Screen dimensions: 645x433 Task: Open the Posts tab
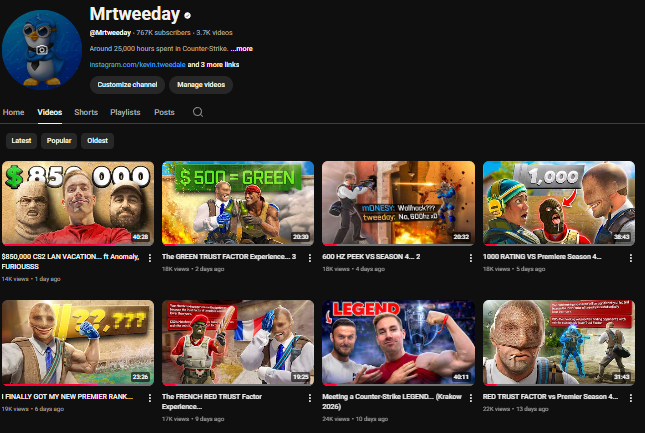[x=164, y=112]
